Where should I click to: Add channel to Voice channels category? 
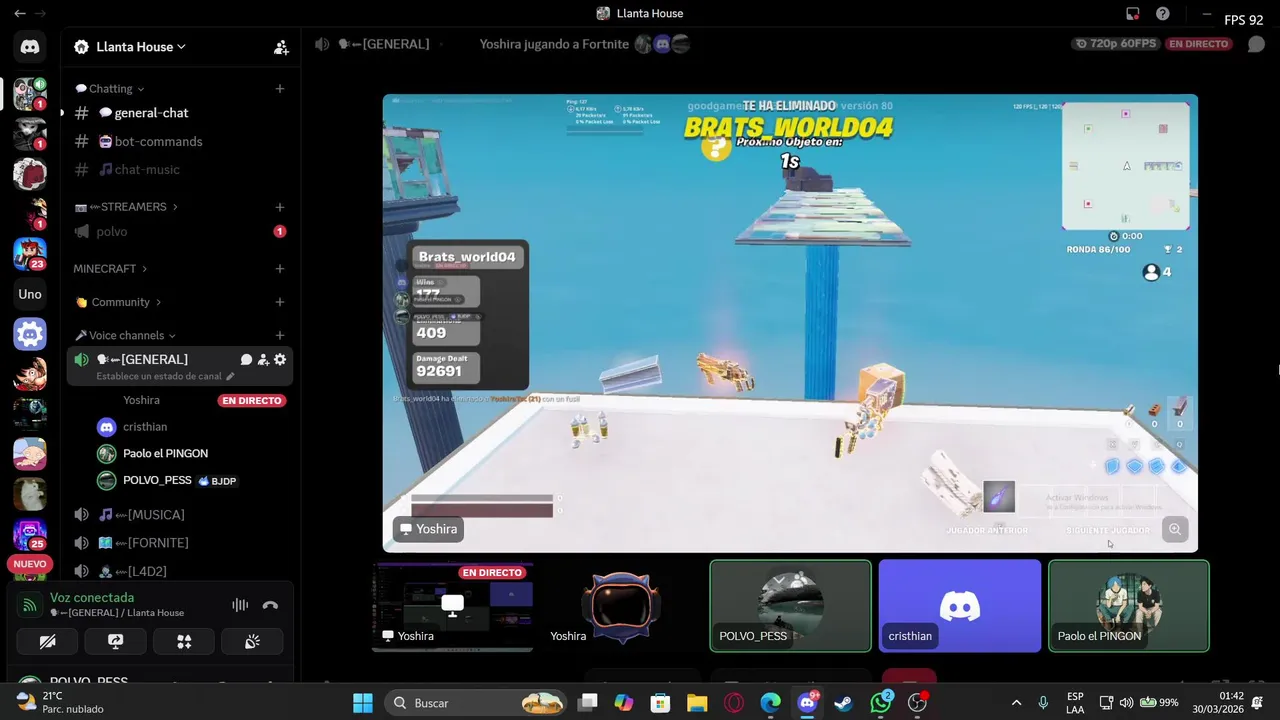280,336
